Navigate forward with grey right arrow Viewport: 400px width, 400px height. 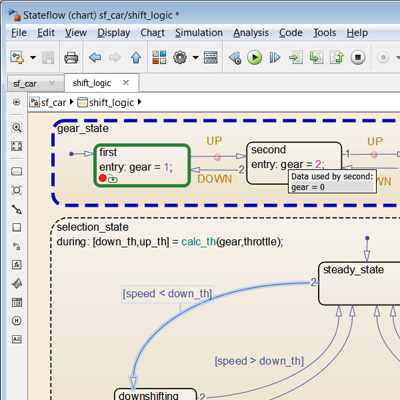tap(115, 57)
